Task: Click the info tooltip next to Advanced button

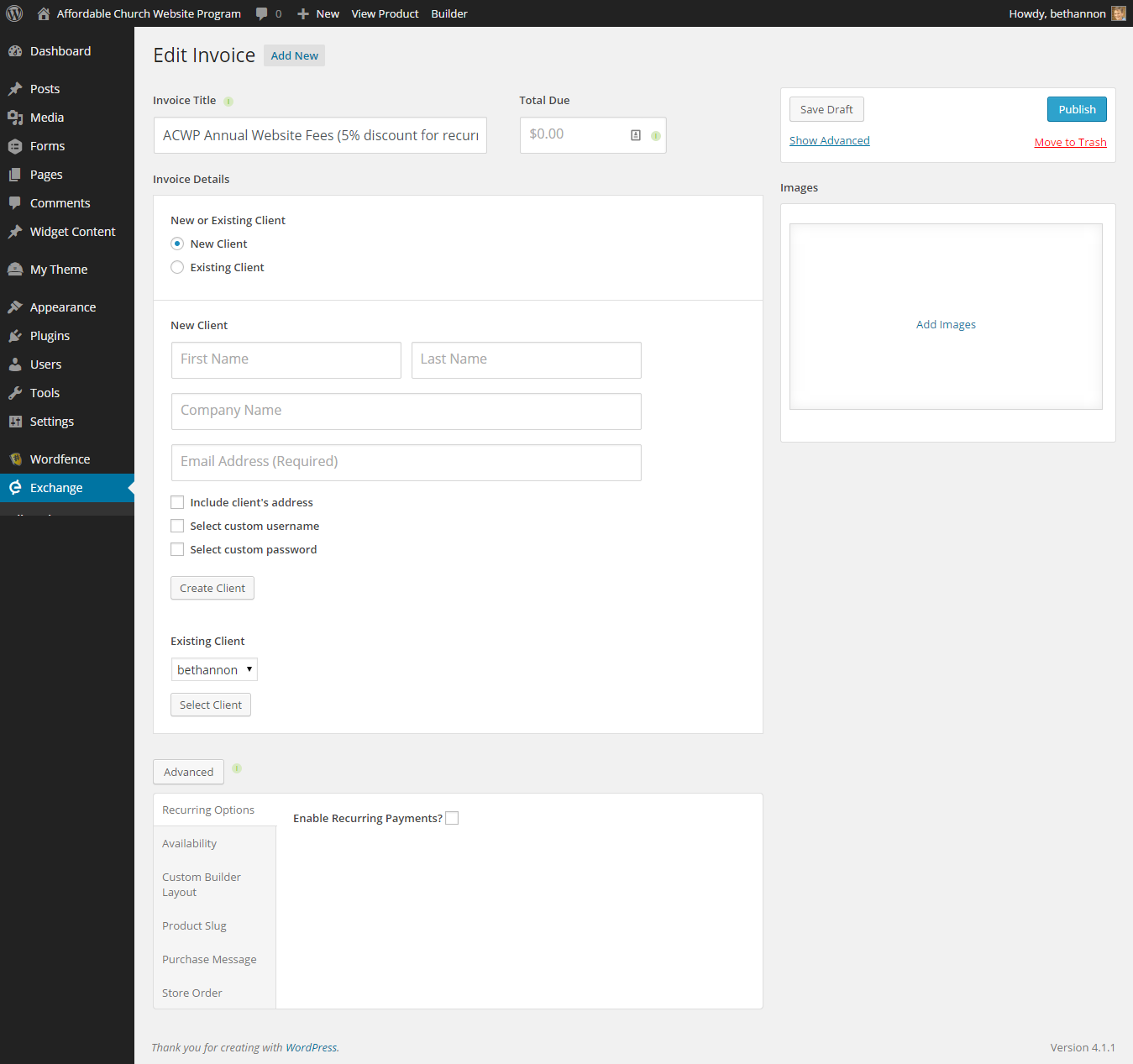Action: (x=237, y=768)
